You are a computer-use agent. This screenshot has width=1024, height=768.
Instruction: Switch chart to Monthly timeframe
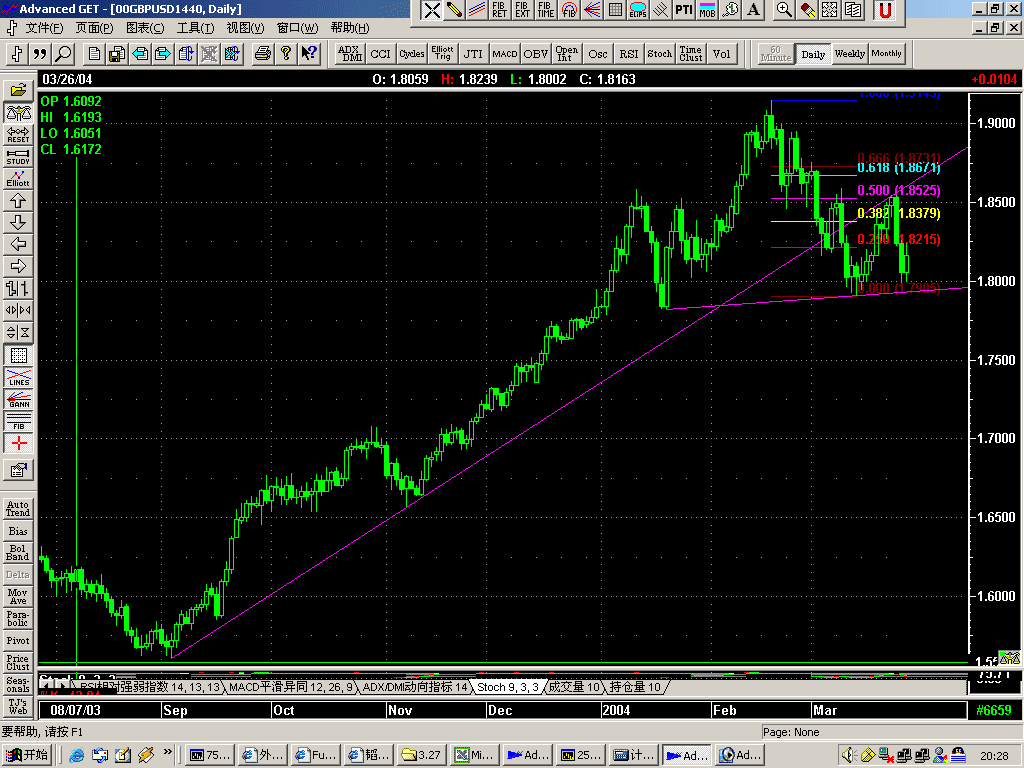886,54
